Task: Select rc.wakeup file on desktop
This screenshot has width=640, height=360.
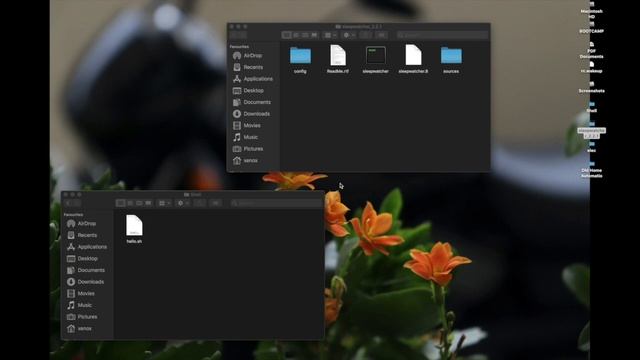Action: click(592, 67)
